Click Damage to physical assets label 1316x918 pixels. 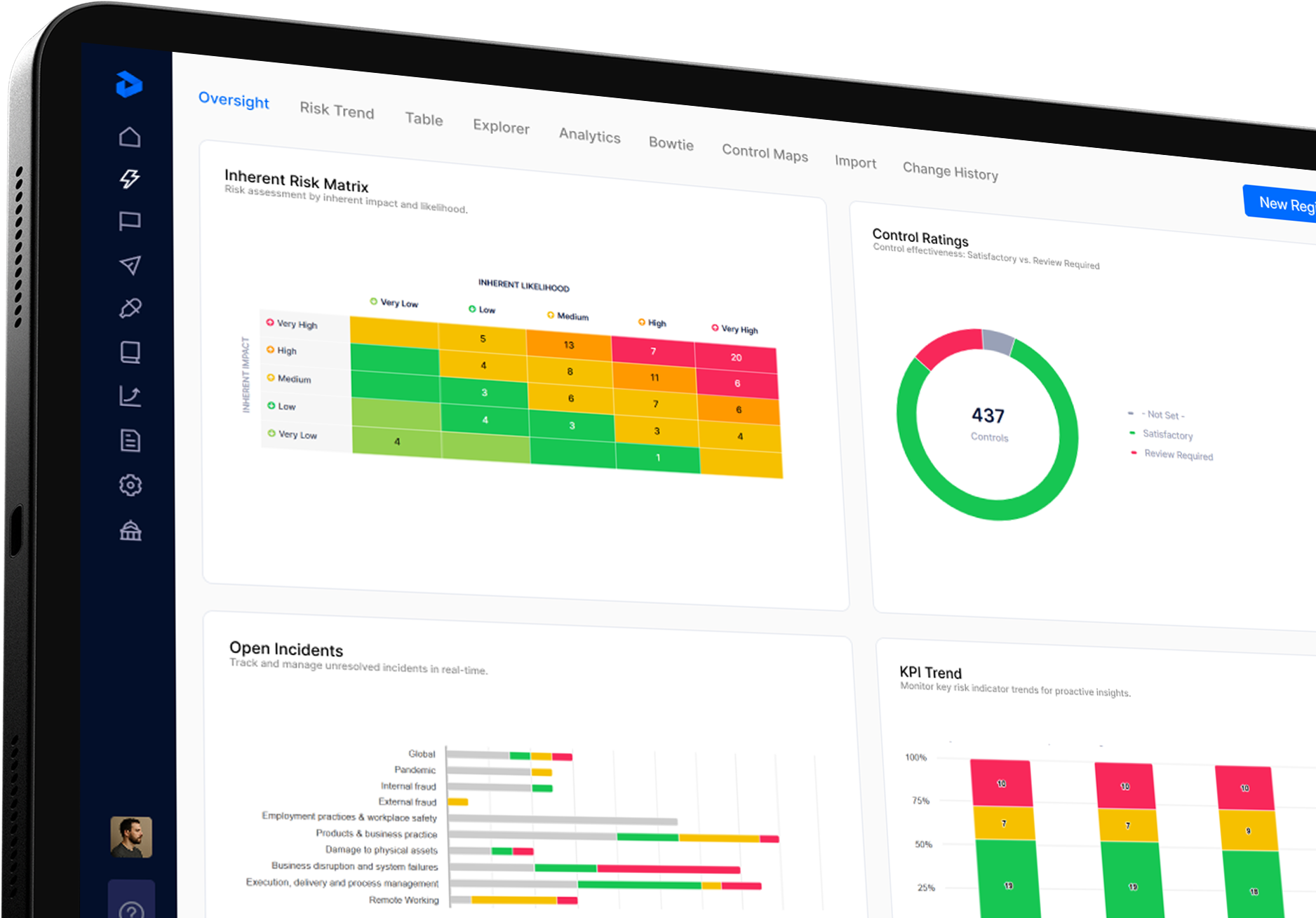coord(382,850)
